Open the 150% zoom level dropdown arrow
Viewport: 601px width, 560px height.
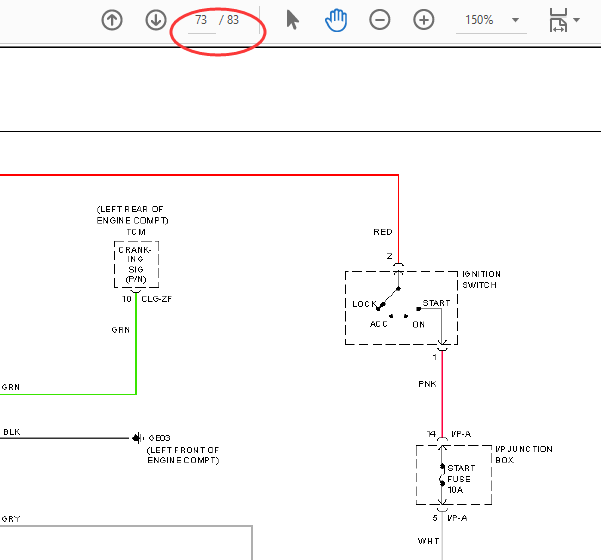tap(516, 20)
